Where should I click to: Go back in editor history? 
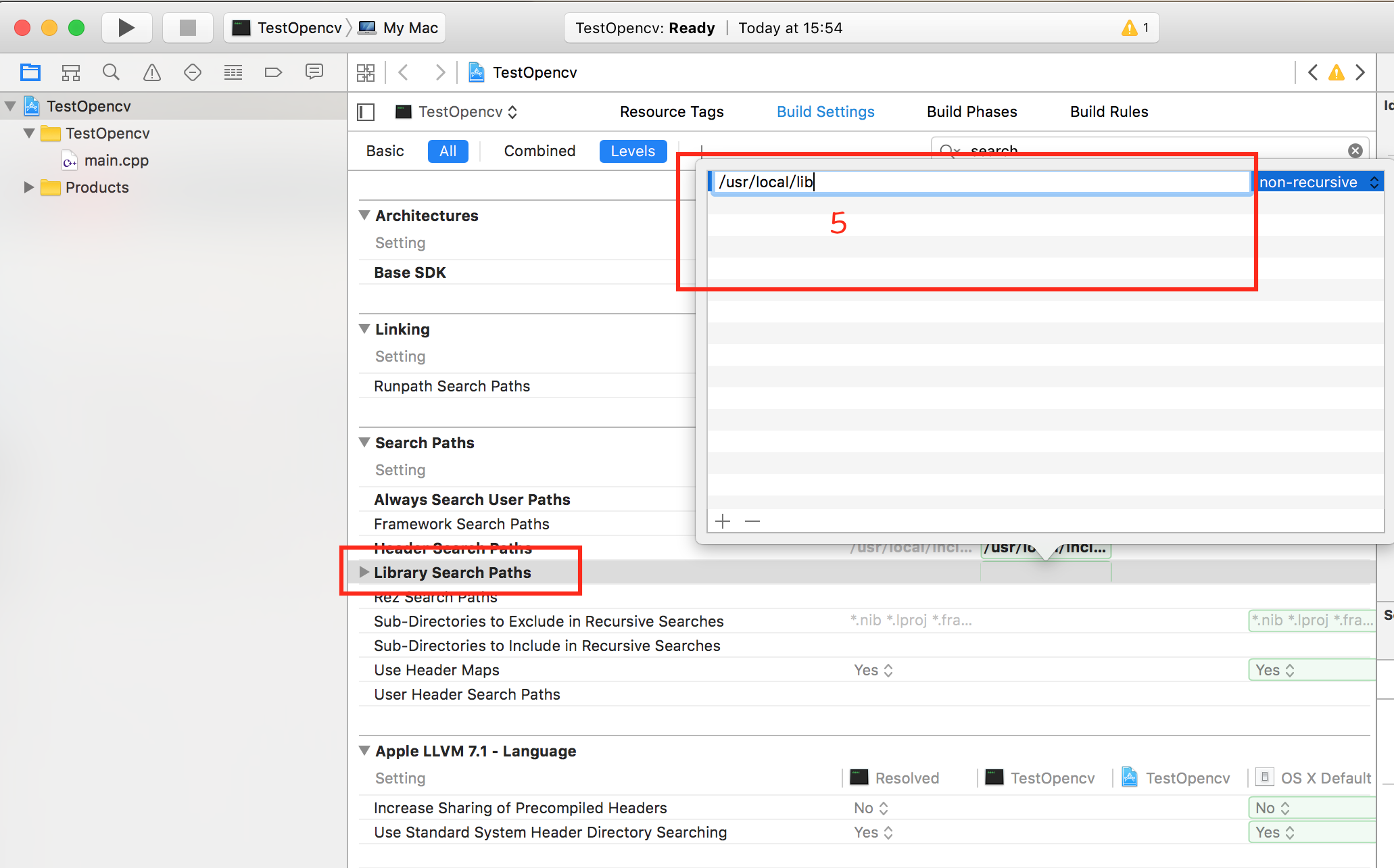[x=404, y=72]
